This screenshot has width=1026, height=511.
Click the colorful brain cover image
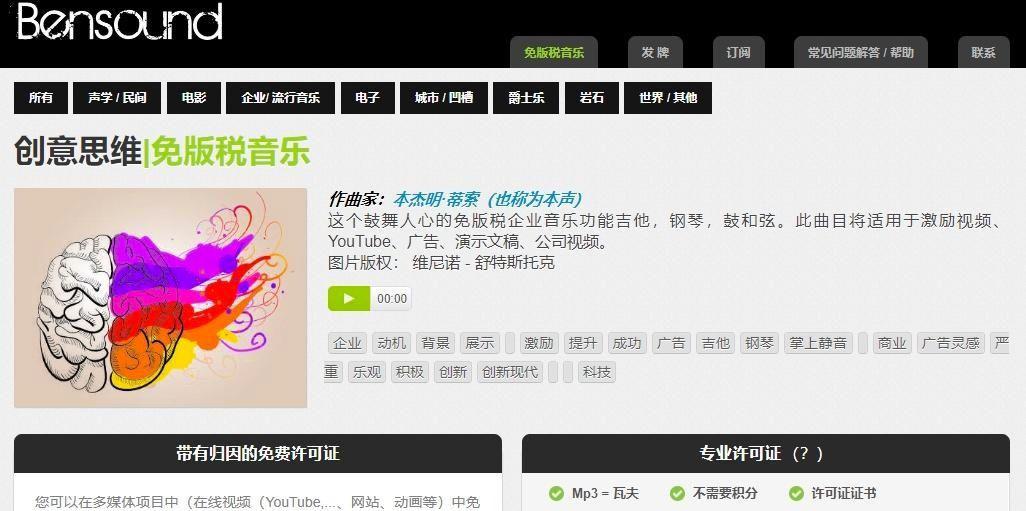coord(160,298)
